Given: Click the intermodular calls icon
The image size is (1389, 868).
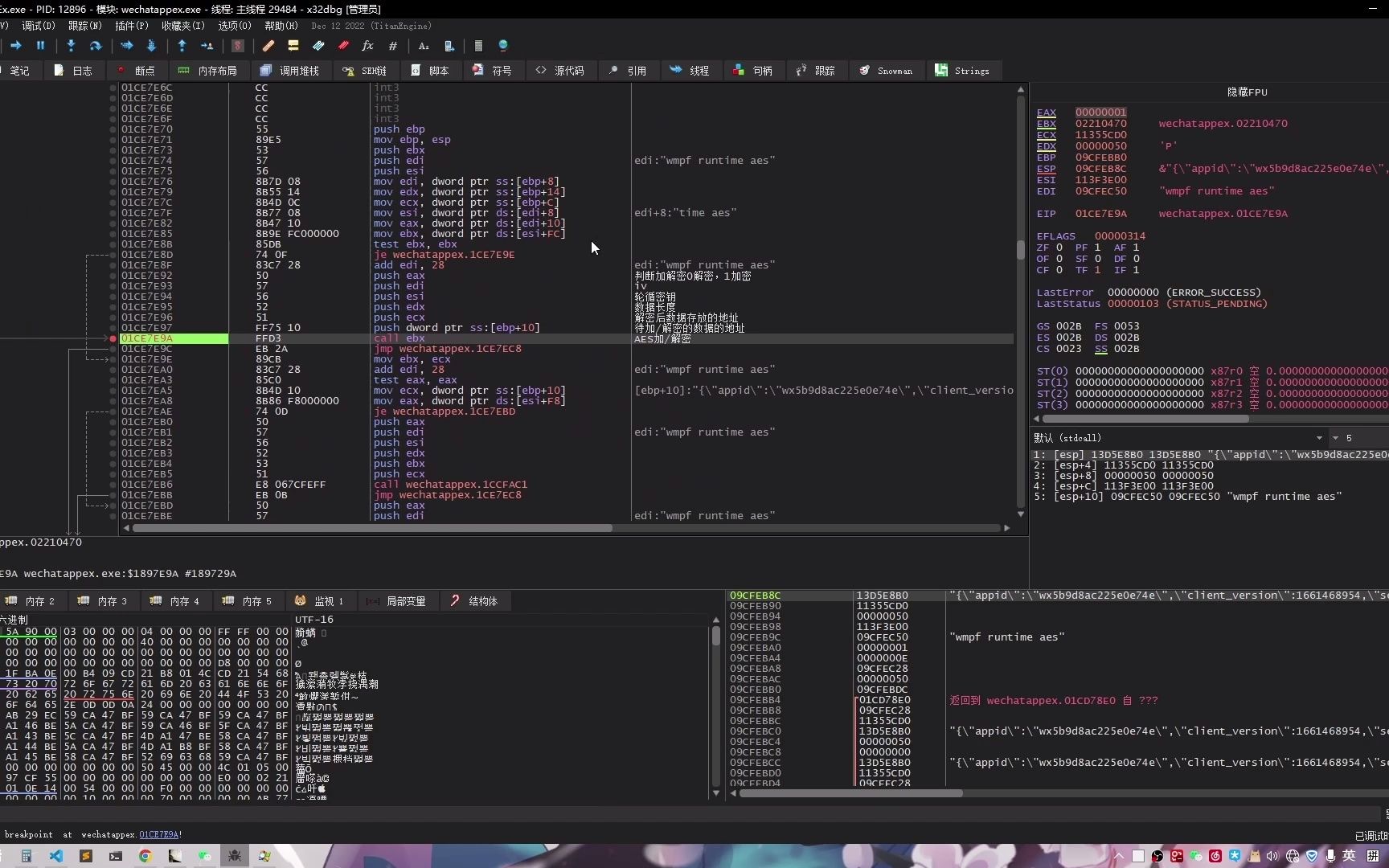Looking at the screenshot, I should coord(449,46).
